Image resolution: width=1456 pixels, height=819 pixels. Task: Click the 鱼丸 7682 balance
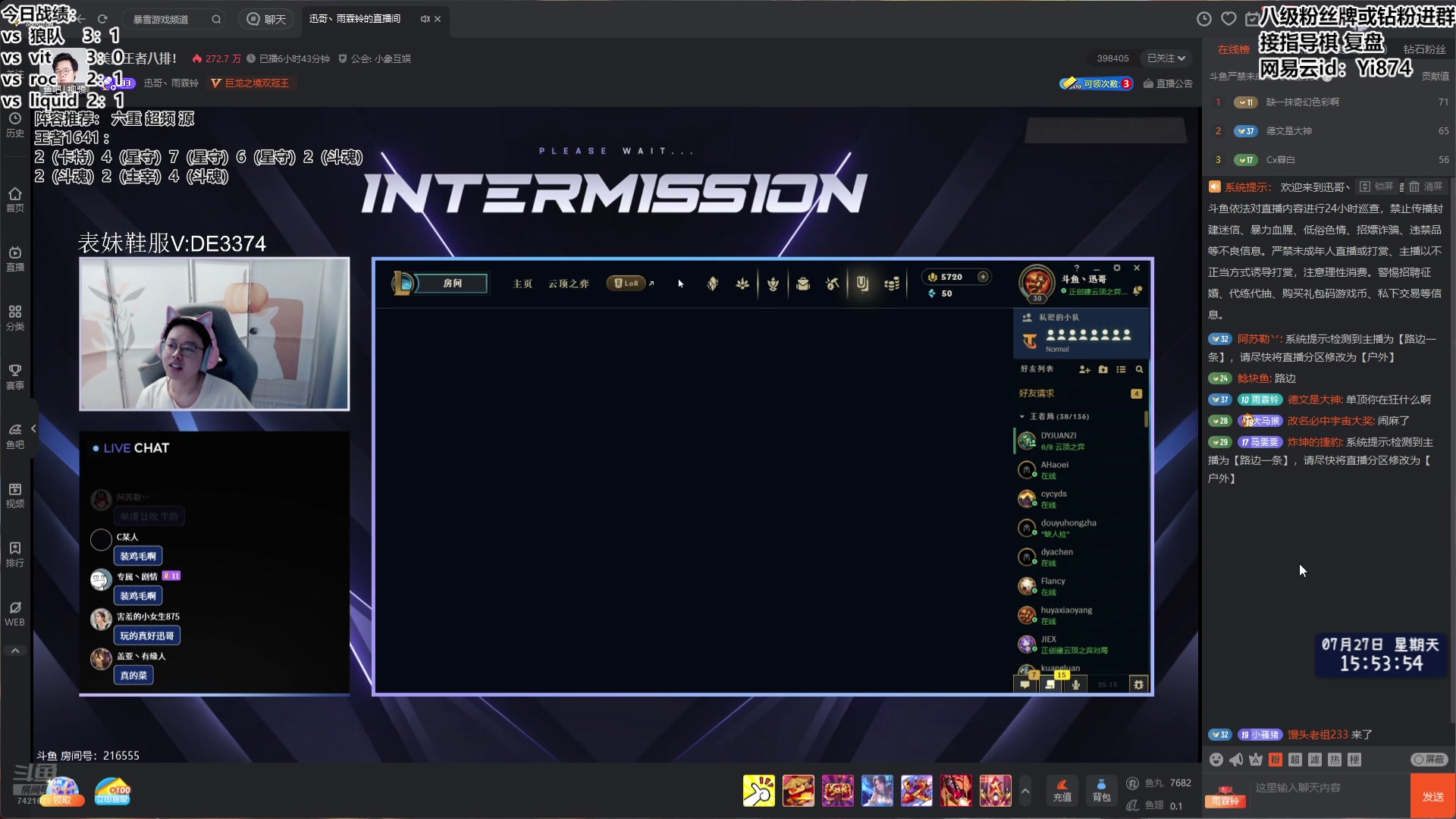tap(1160, 783)
